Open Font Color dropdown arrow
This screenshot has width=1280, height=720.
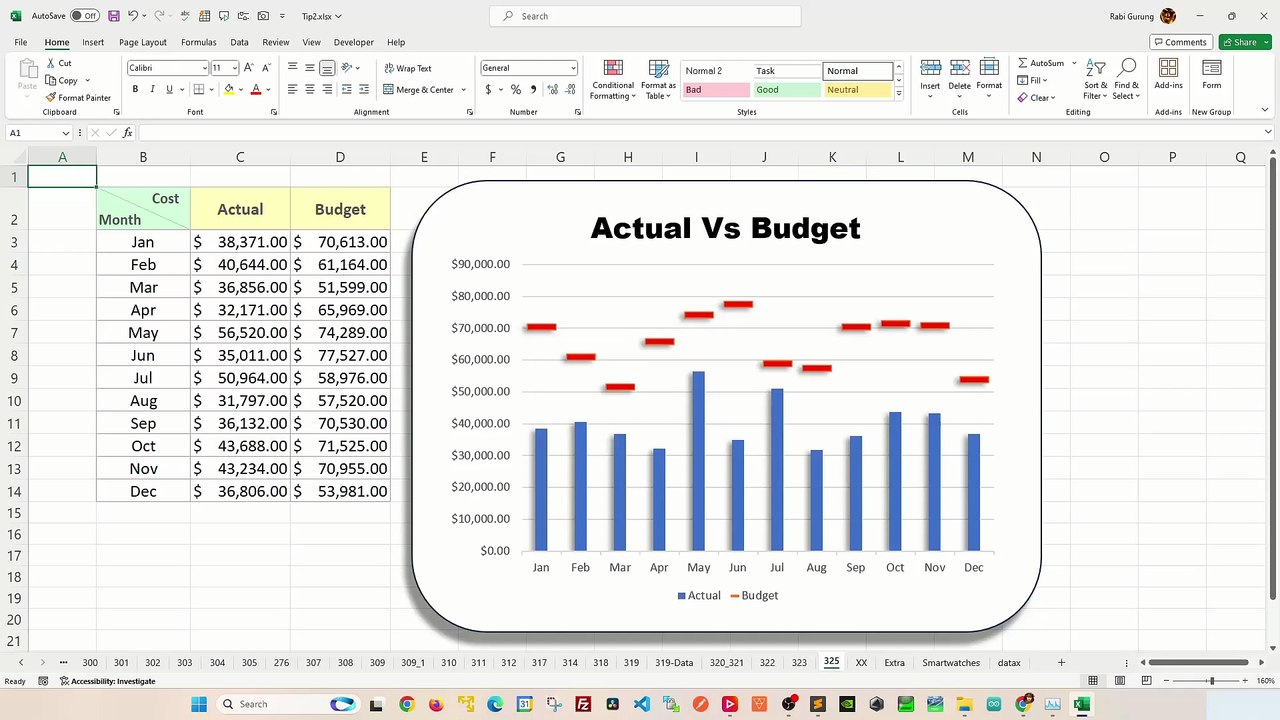pos(268,89)
